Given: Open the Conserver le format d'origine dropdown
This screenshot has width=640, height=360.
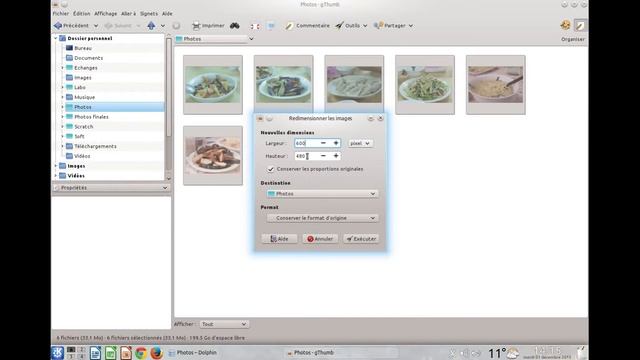Looking at the screenshot, I should 322,218.
